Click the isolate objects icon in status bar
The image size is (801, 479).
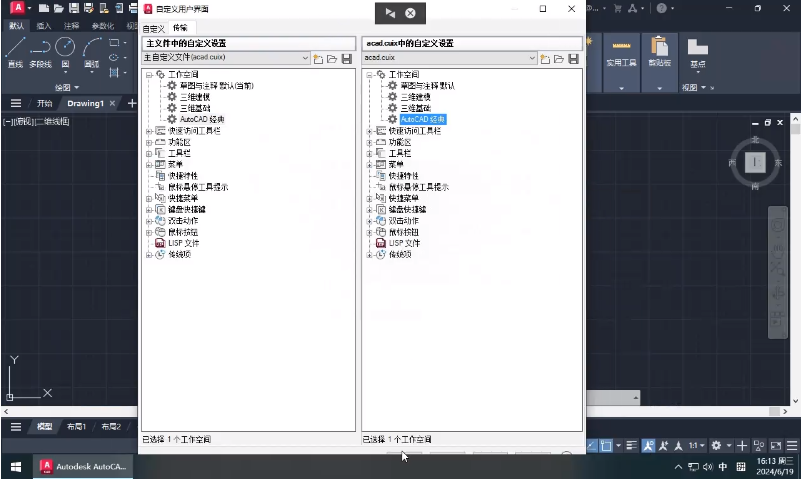point(759,445)
